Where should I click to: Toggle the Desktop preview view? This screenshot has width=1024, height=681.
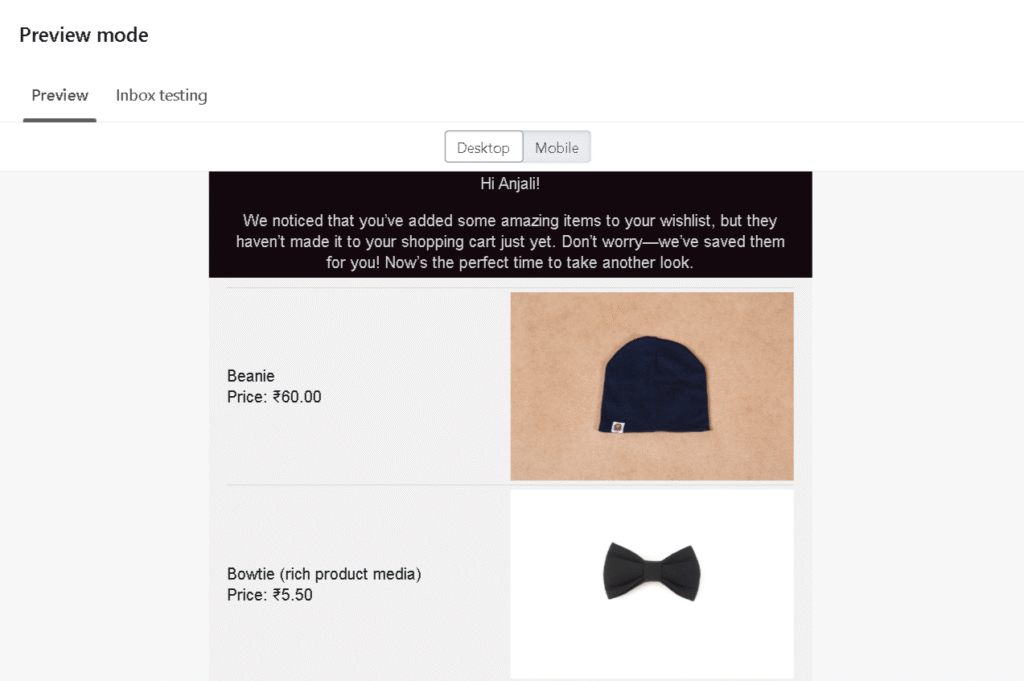(x=483, y=148)
